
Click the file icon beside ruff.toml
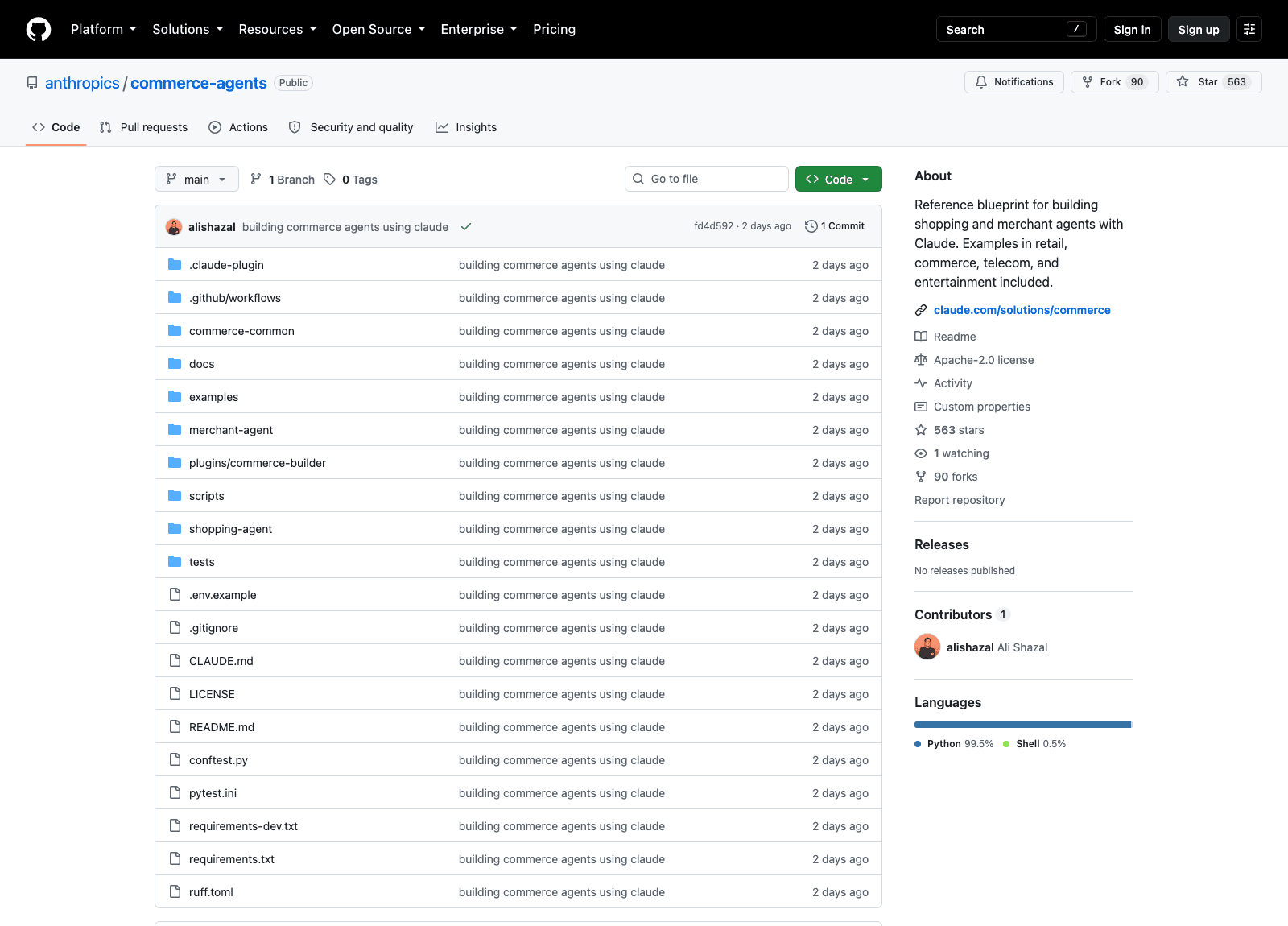(175, 891)
